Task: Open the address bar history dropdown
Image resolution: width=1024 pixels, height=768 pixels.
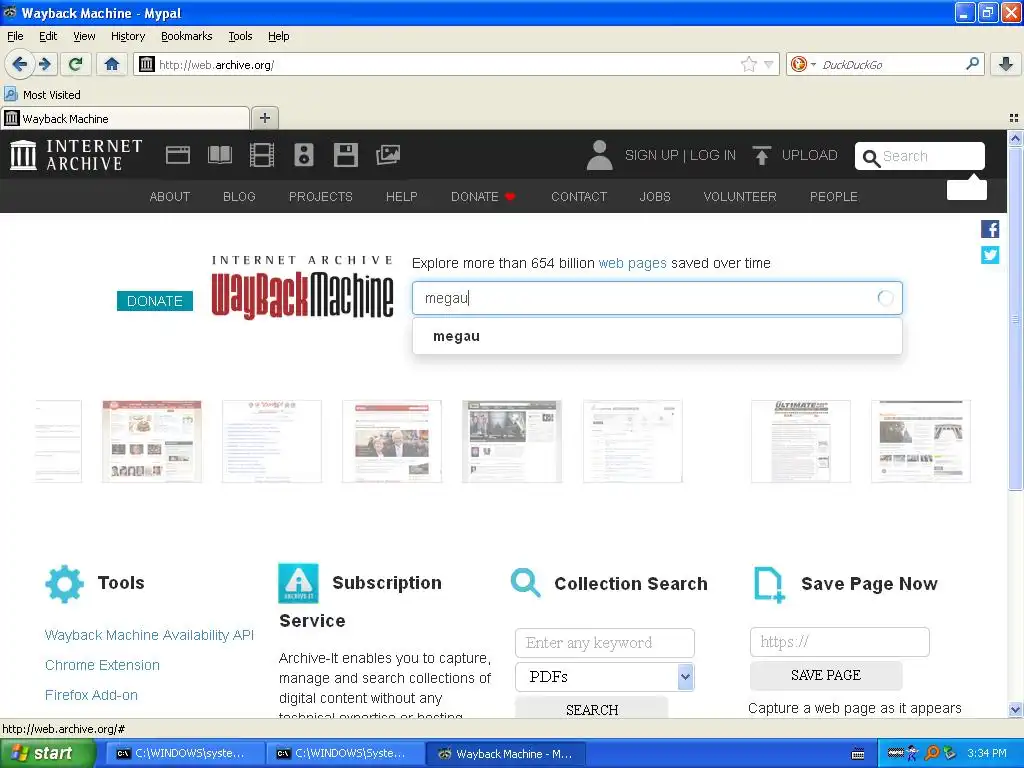Action: coord(769,64)
